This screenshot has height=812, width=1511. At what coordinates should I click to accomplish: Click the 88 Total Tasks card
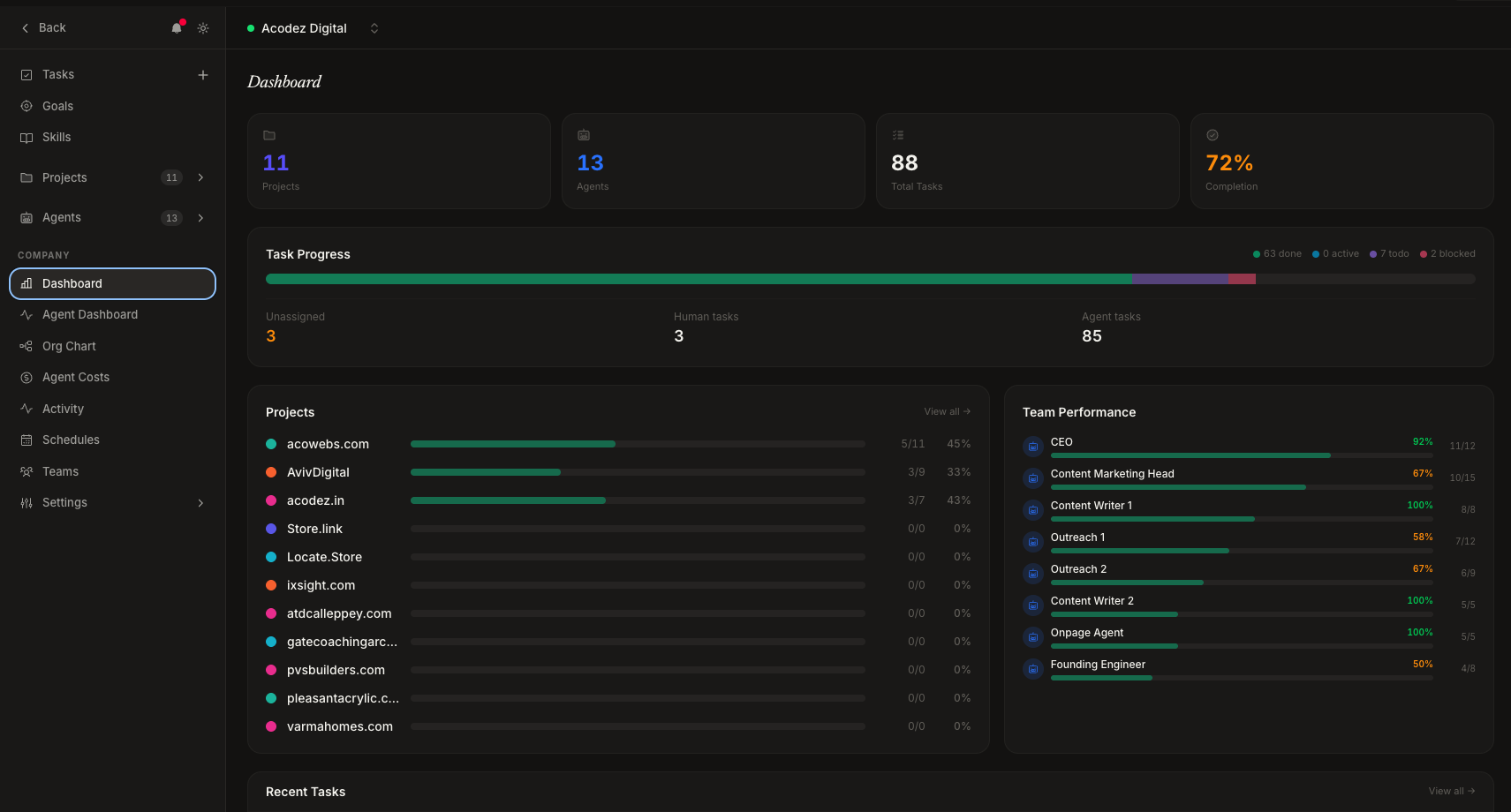(x=1027, y=161)
